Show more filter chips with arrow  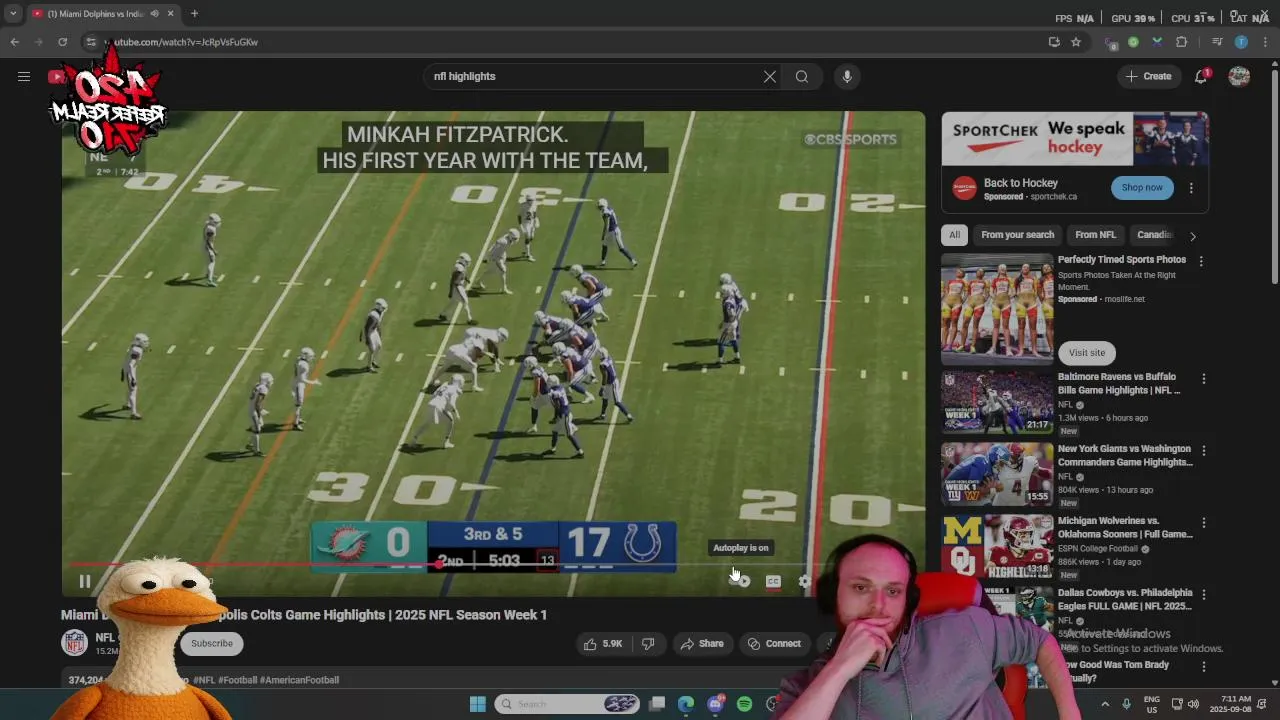(x=1192, y=236)
